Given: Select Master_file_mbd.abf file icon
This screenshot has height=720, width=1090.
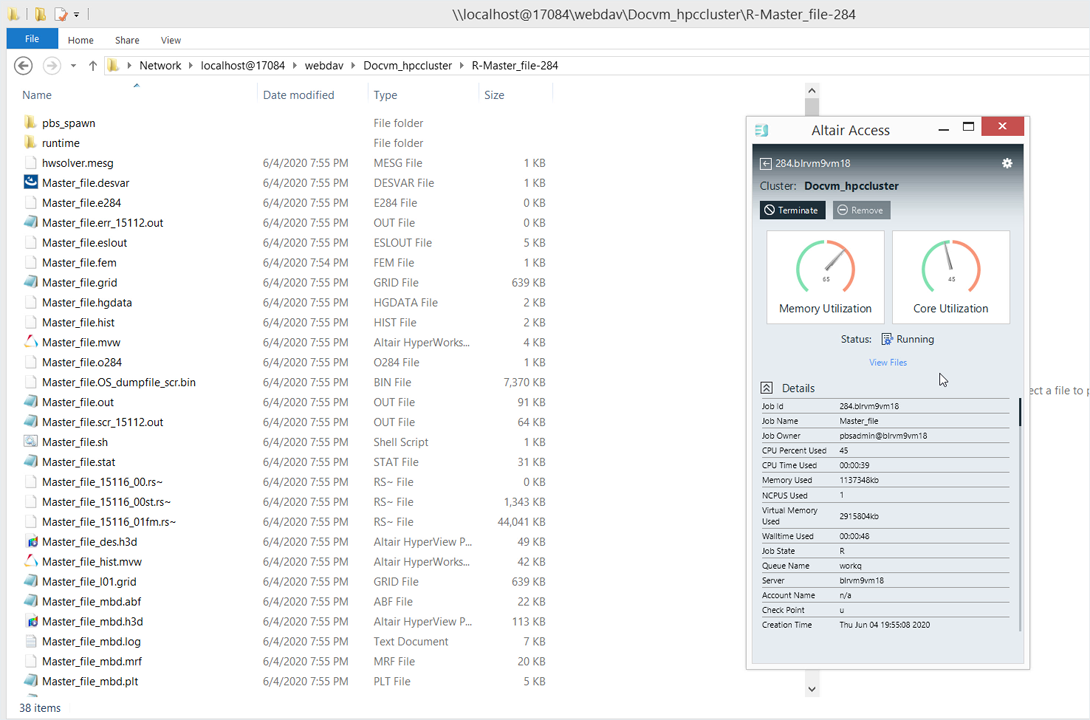Looking at the screenshot, I should point(31,601).
